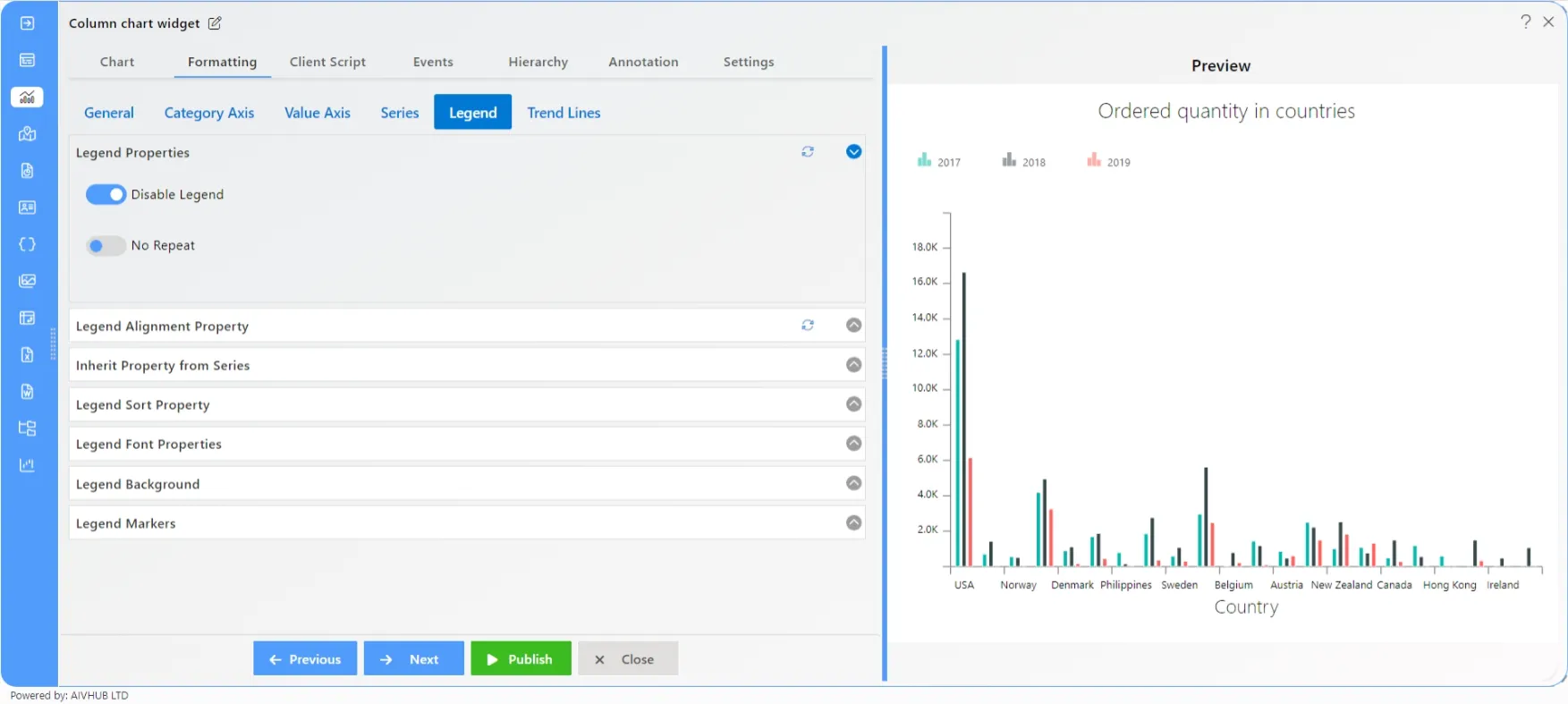Open the form widget icon in sidebar
The image size is (1568, 704).
pyautogui.click(x=28, y=60)
